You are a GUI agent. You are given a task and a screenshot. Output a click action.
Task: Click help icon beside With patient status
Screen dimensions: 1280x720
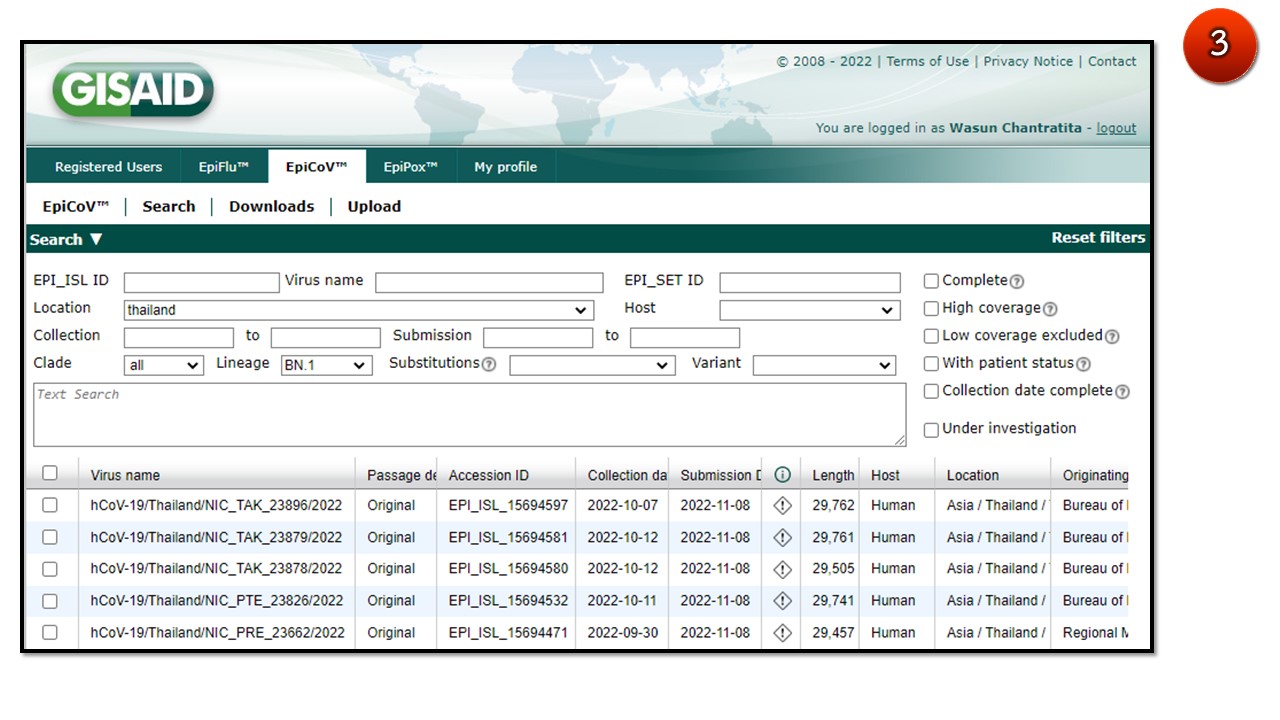tap(1083, 364)
